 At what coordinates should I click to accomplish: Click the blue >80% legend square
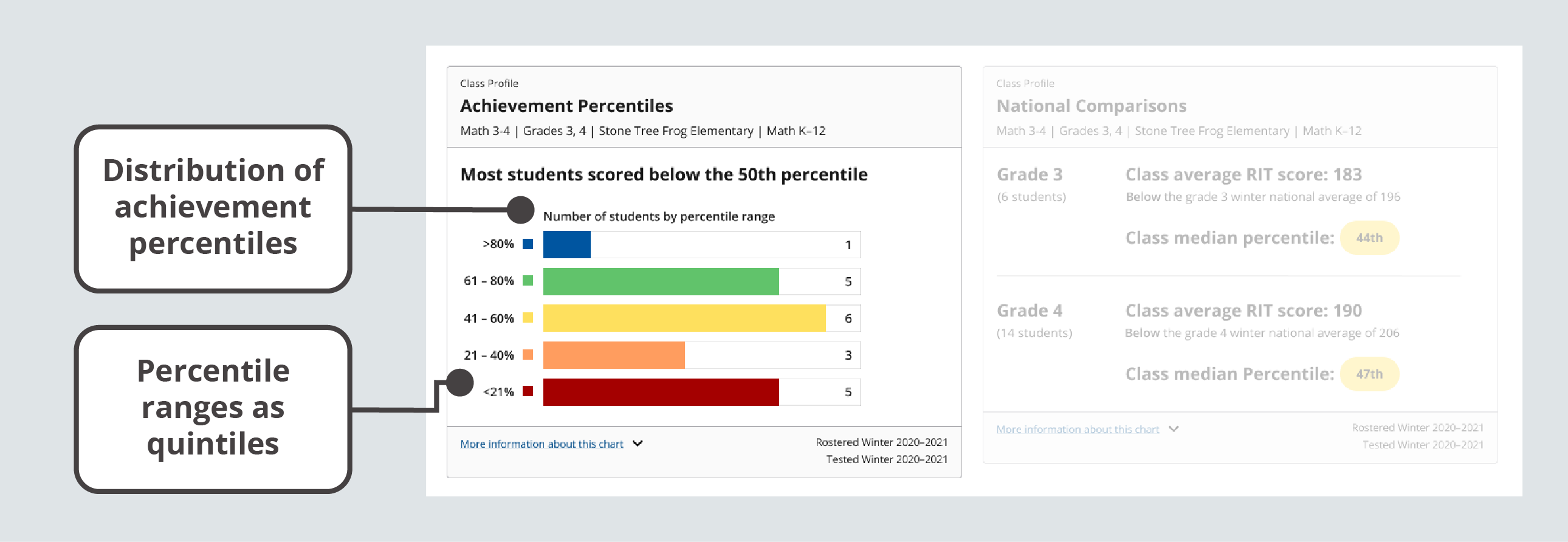point(528,244)
